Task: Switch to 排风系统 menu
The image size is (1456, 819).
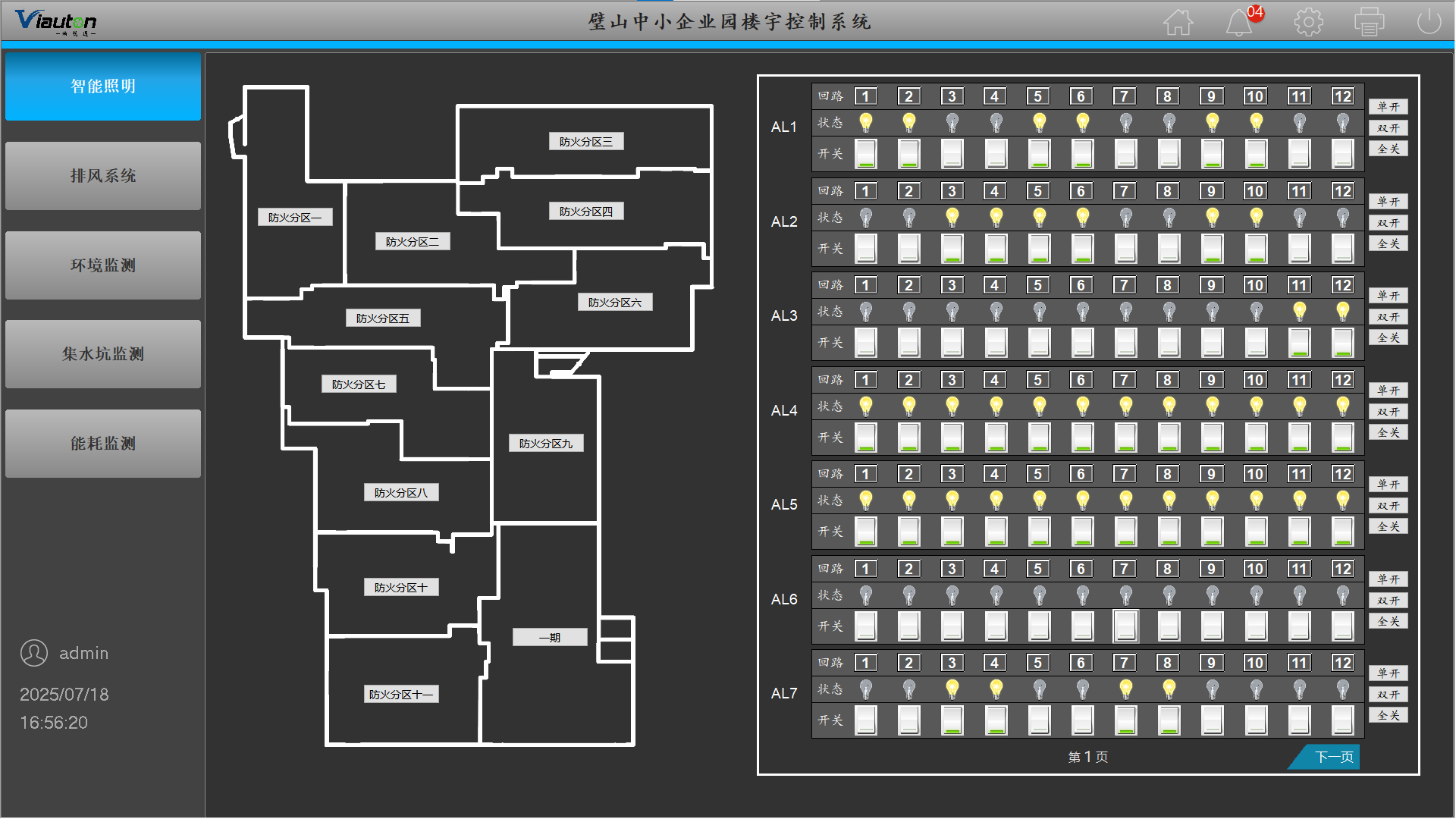Action: [103, 176]
